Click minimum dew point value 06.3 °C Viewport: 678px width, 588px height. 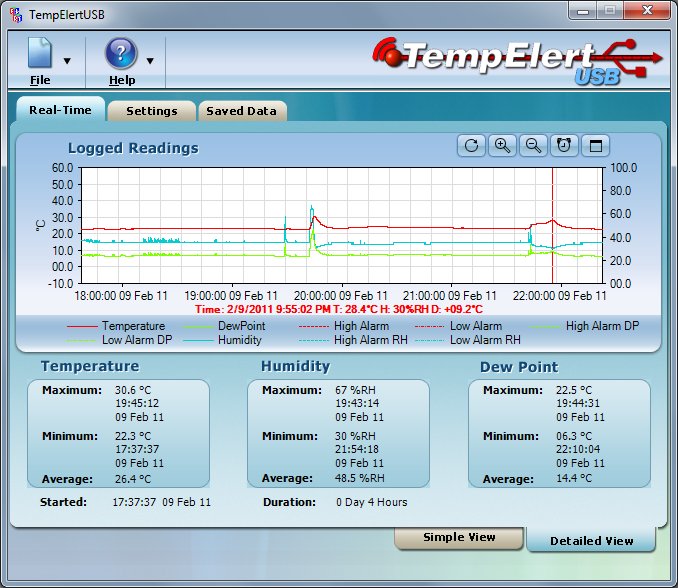tap(574, 436)
